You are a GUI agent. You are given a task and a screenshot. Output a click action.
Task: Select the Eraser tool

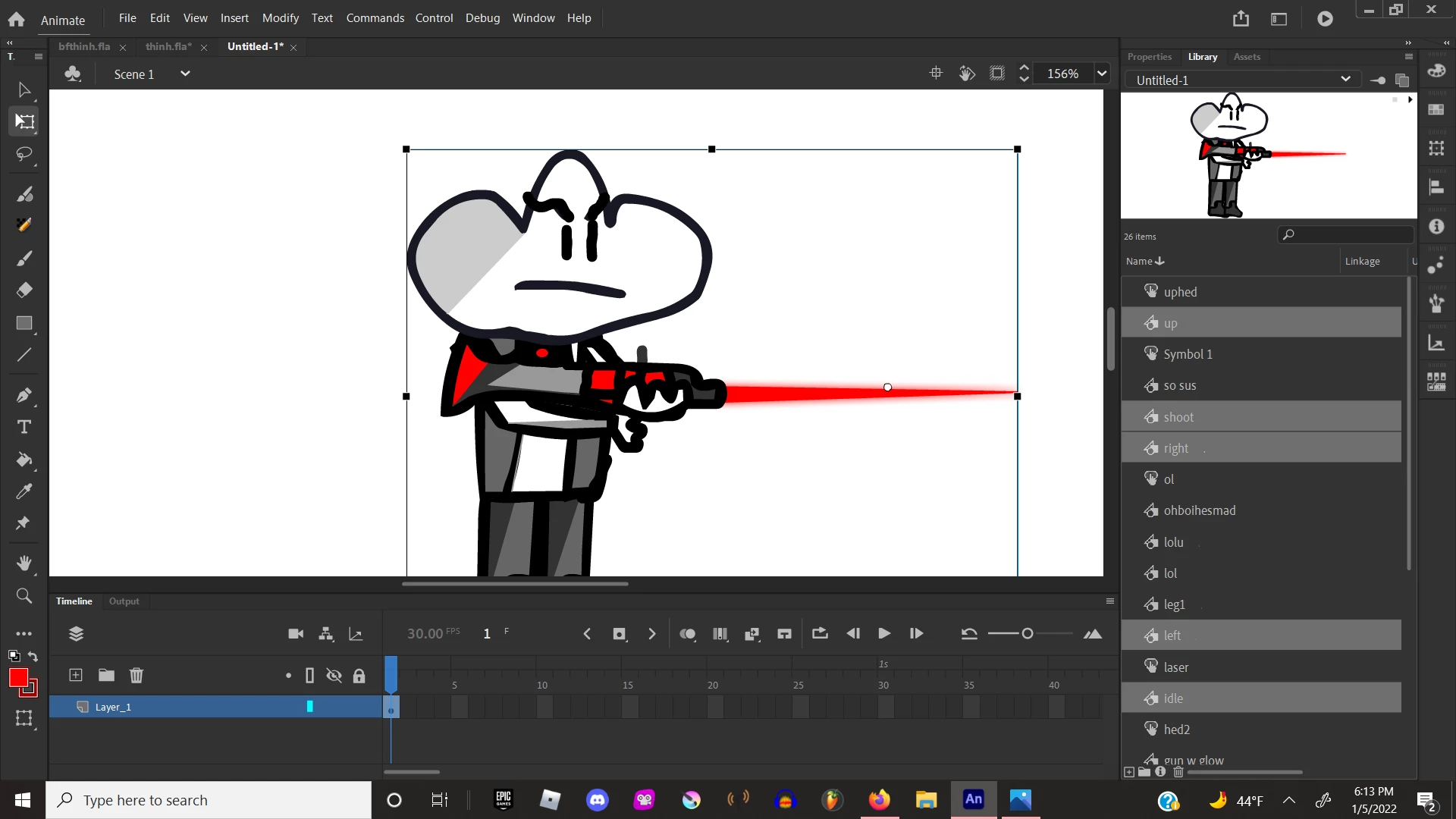[24, 290]
